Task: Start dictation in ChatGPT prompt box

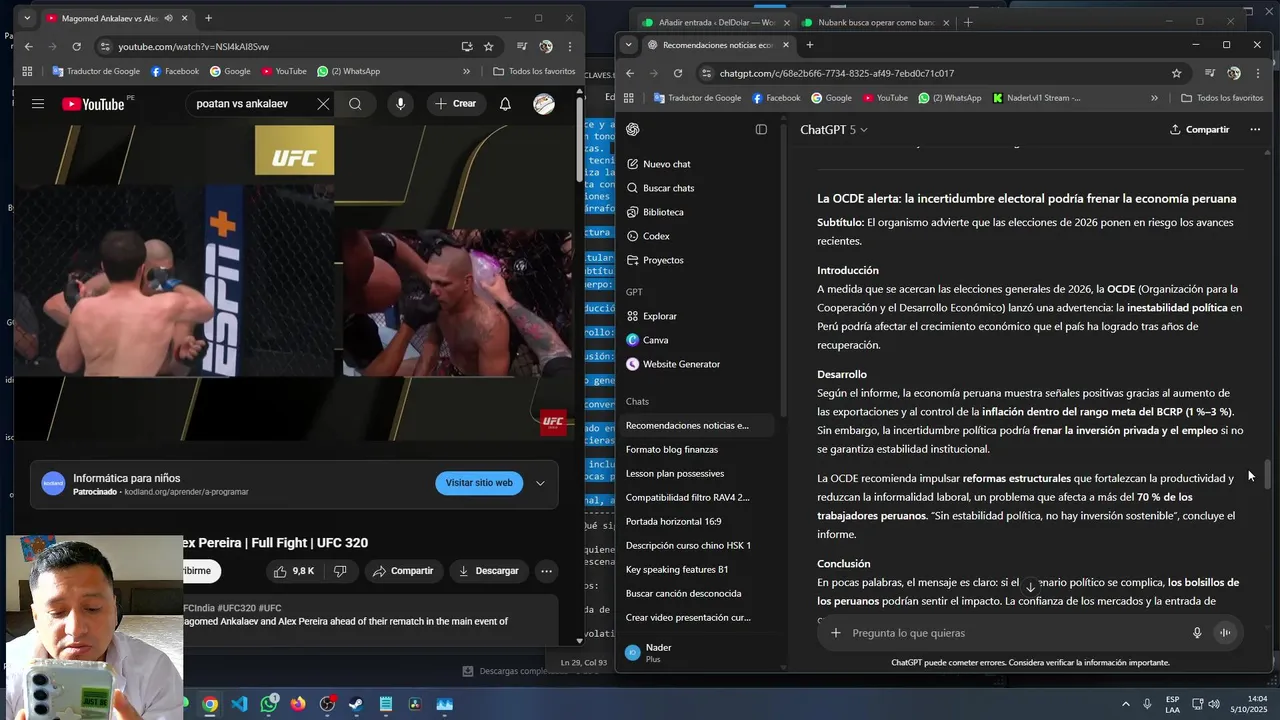Action: click(1197, 633)
